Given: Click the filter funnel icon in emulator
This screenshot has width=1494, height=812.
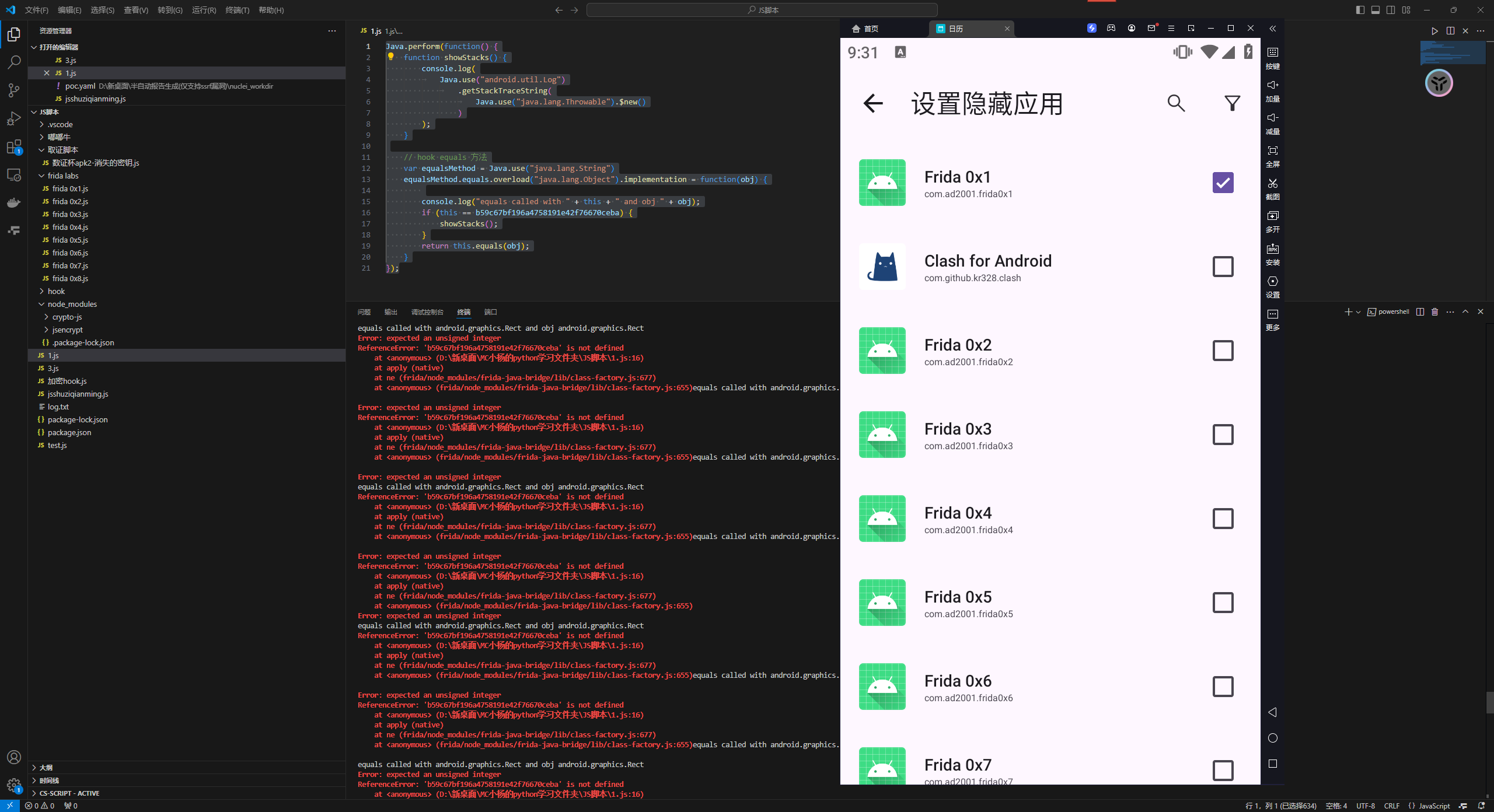Looking at the screenshot, I should (1232, 103).
